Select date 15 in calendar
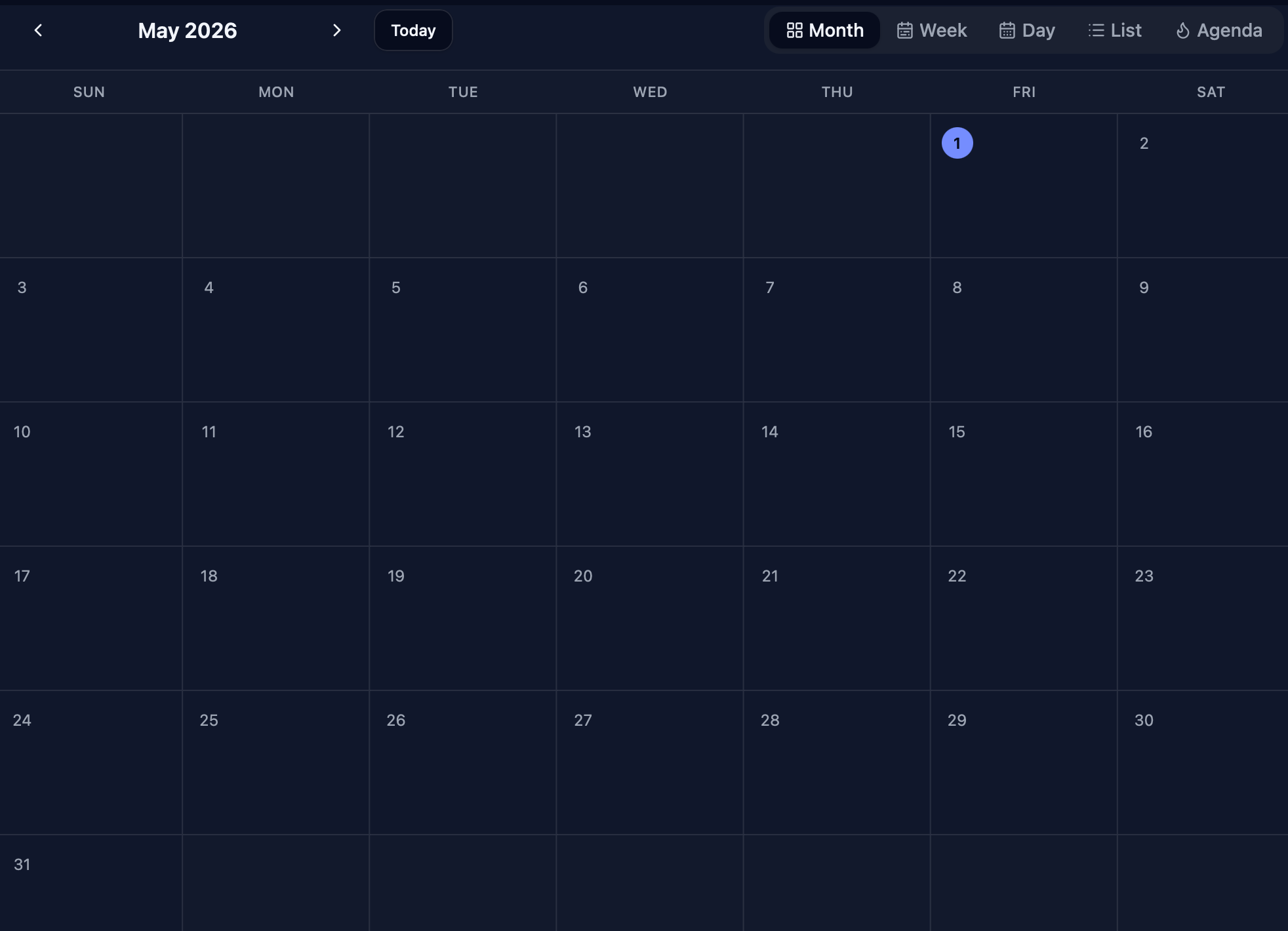1288x931 pixels. pyautogui.click(x=957, y=431)
